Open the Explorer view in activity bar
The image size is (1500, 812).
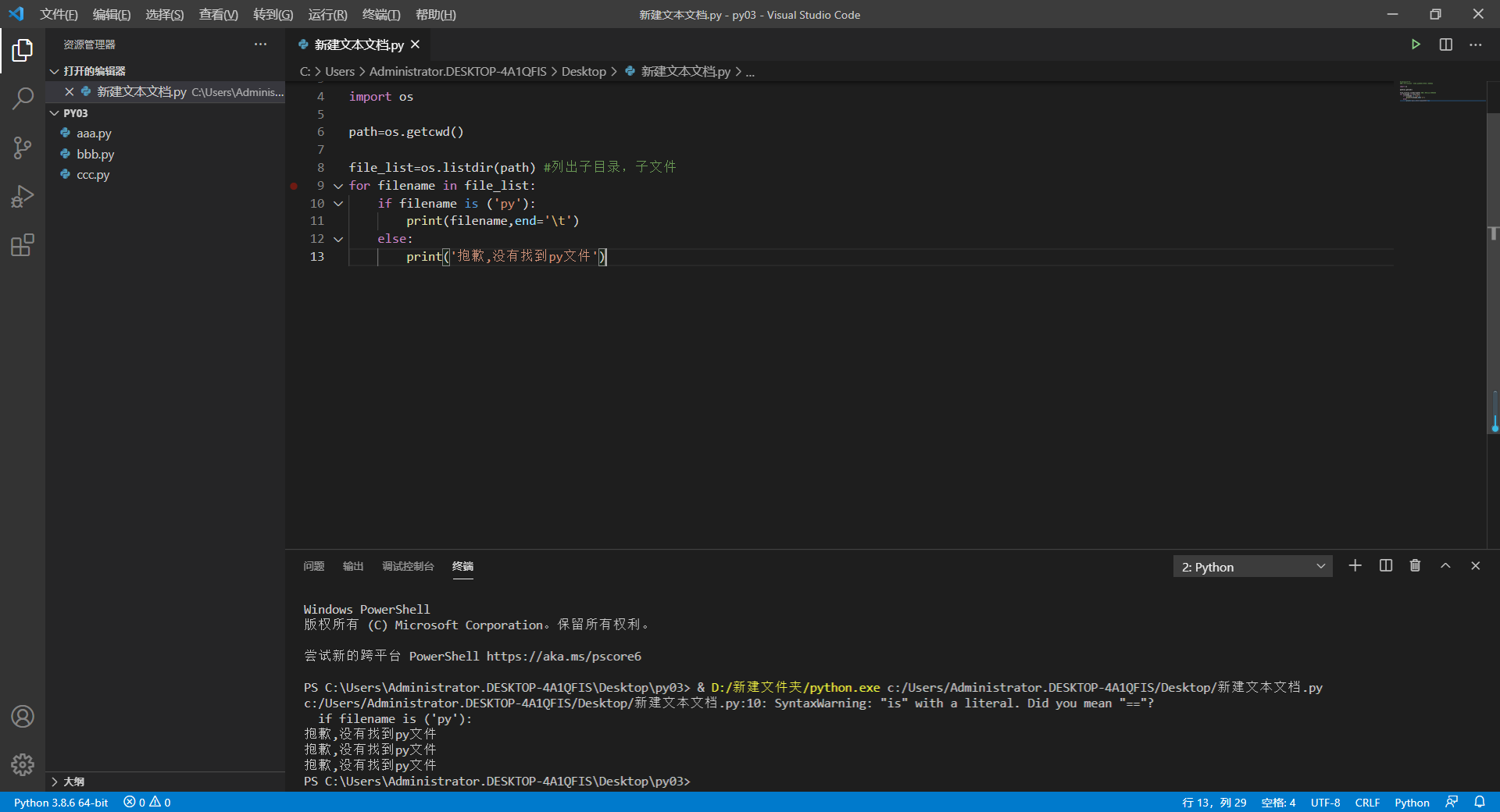(x=23, y=51)
